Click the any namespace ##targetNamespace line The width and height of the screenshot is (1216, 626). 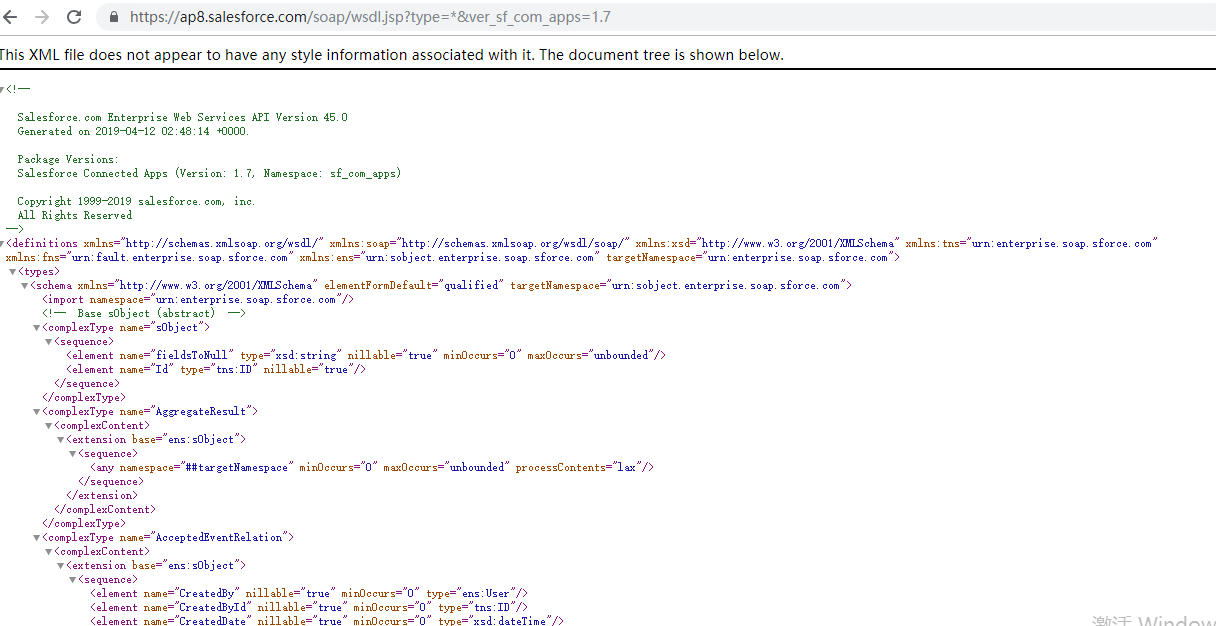372,467
